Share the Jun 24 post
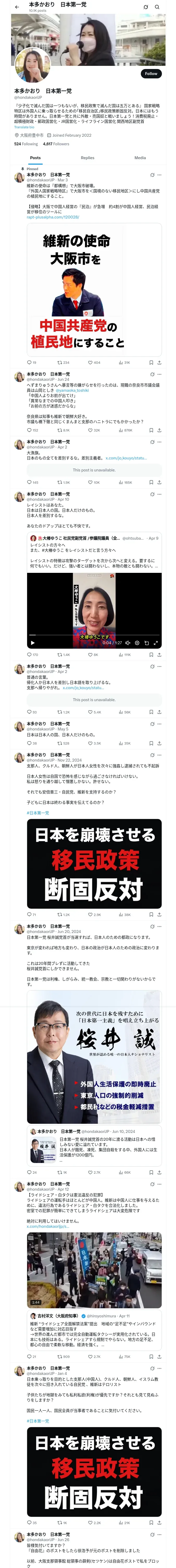The height and width of the screenshot is (1568, 176). tap(160, 430)
